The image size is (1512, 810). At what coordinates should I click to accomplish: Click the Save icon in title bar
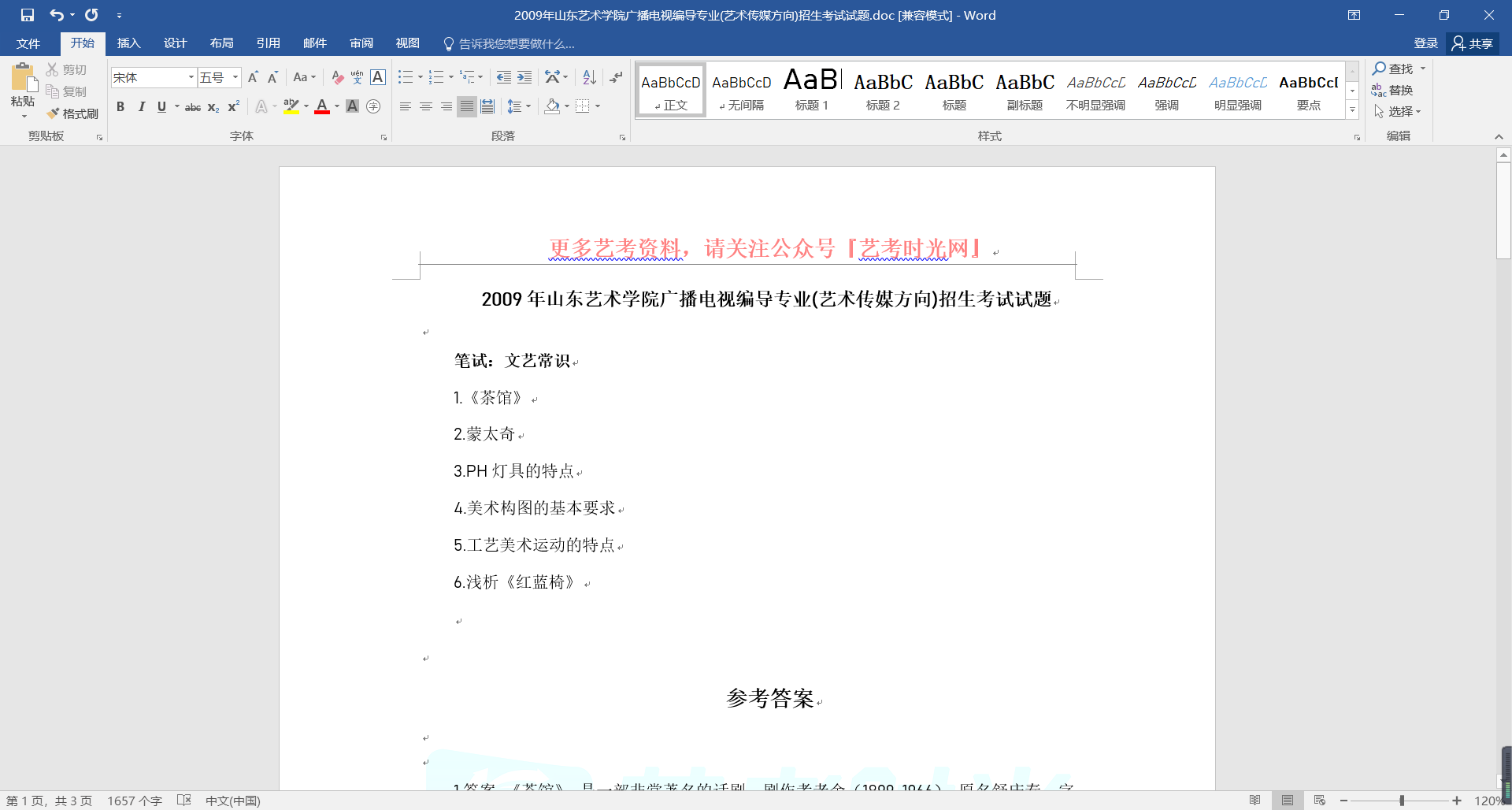(x=28, y=15)
